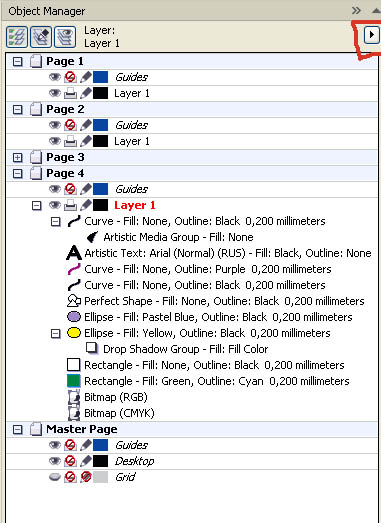Open the Object Manager flyout arrow menu
Viewport: 381px width, 523px height.
point(371,34)
